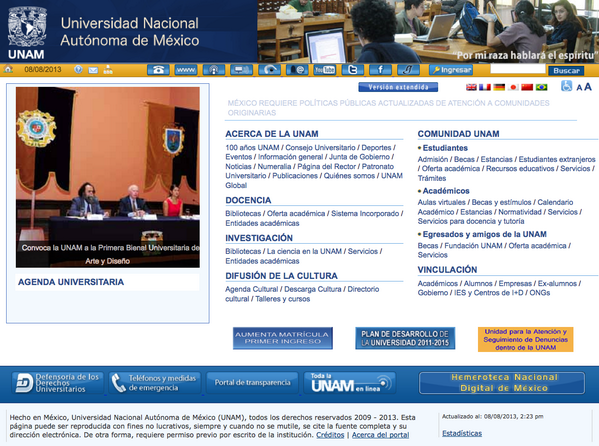The width and height of the screenshot is (599, 446).
Task: Open Fundación UNAM link
Action: [473, 246]
